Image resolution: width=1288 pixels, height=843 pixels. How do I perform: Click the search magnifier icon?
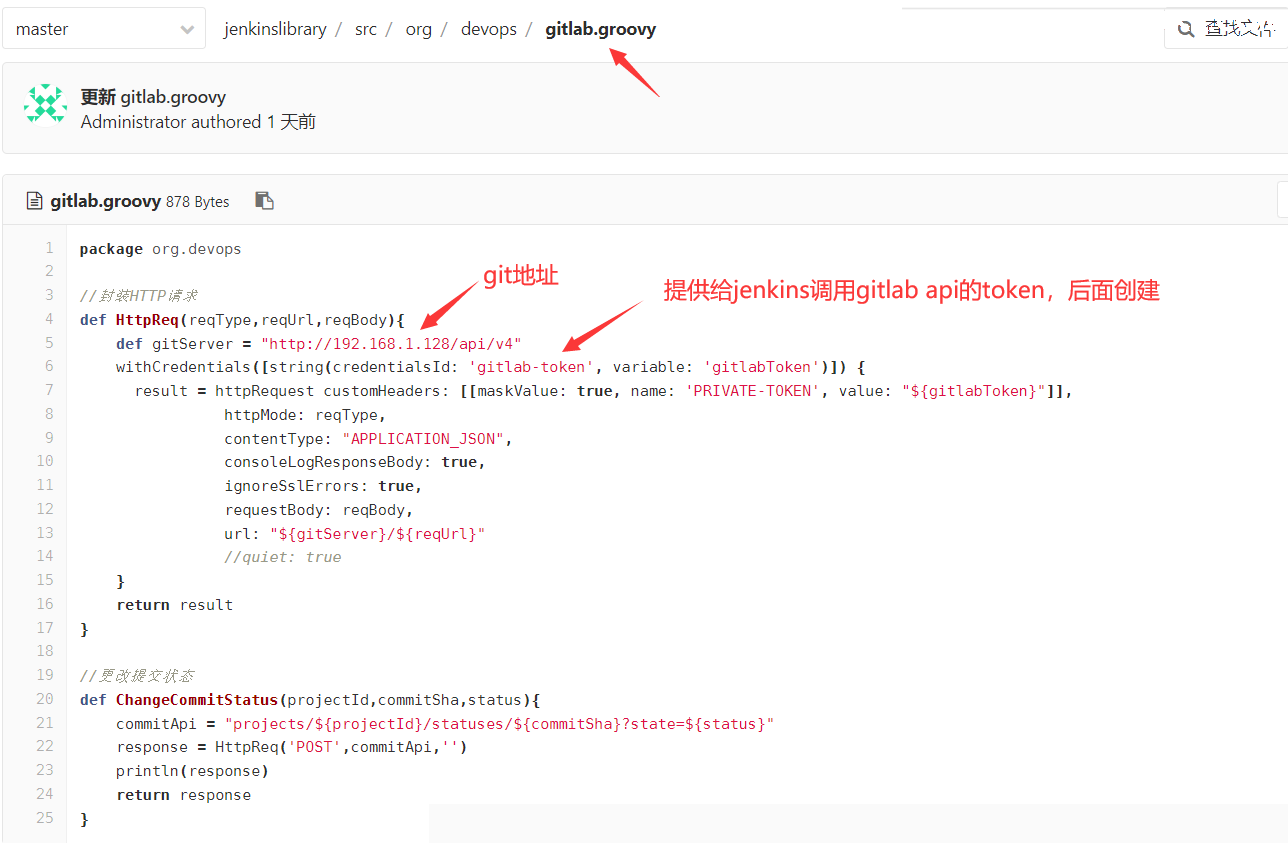[1186, 29]
